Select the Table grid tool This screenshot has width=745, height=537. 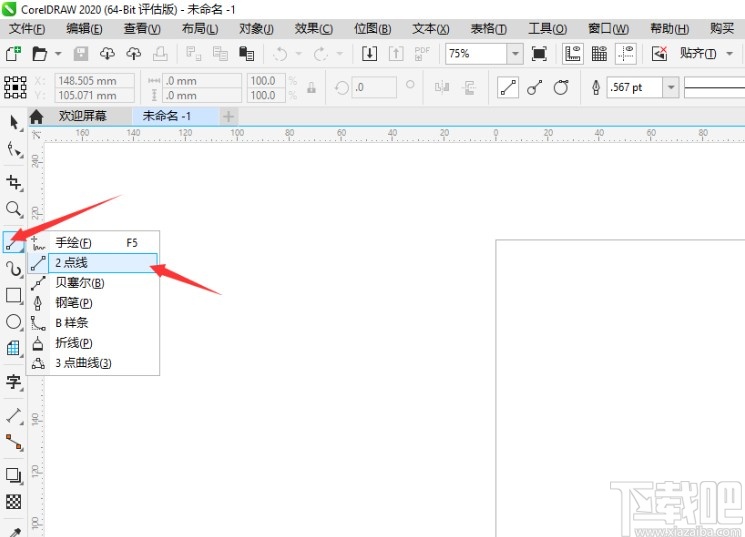tap(14, 348)
